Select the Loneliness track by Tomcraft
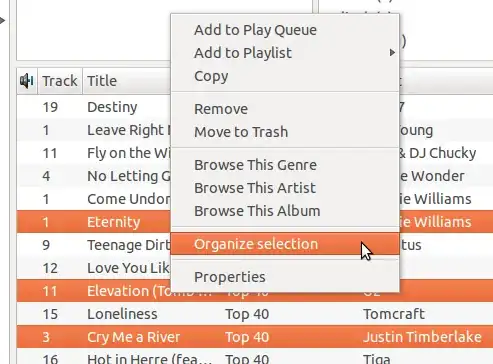 click(255, 314)
